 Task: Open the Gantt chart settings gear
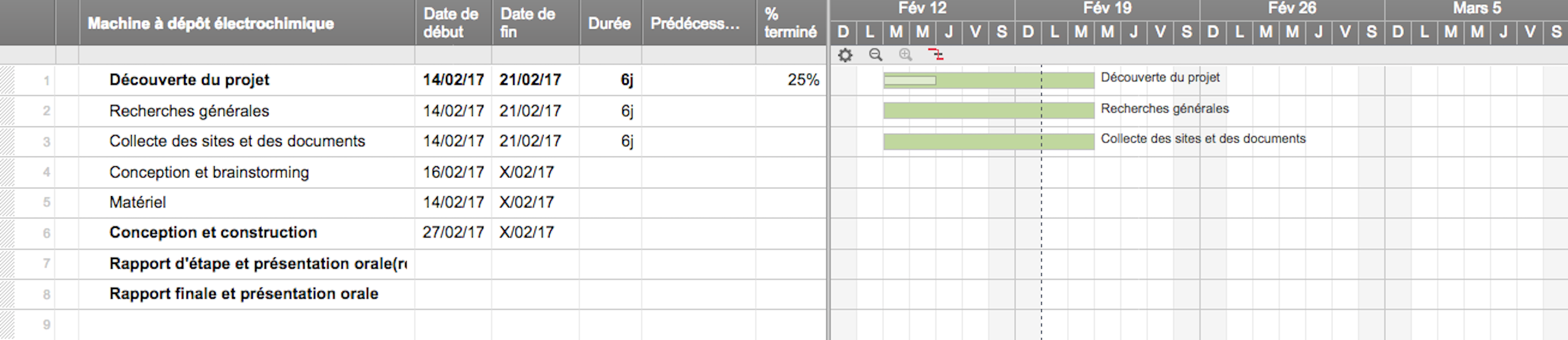845,55
